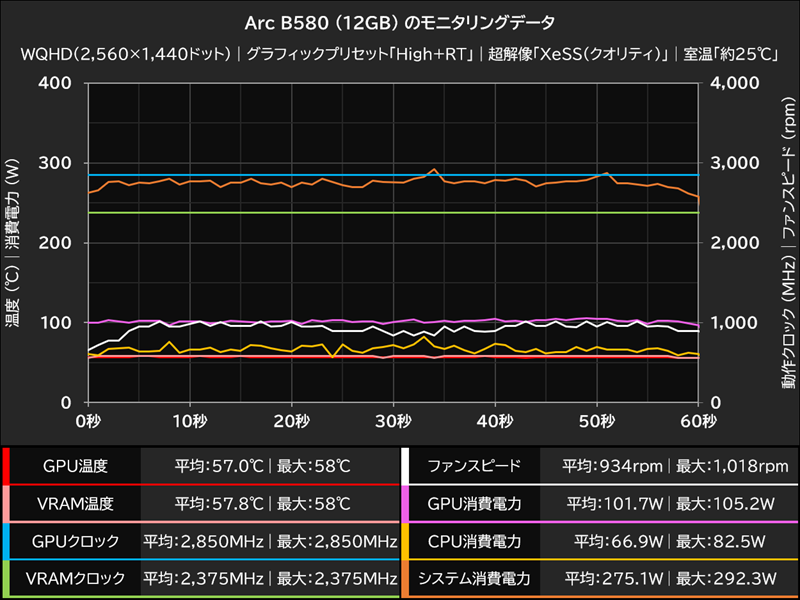Click the legend label "VRAM温度"

(x=75, y=504)
